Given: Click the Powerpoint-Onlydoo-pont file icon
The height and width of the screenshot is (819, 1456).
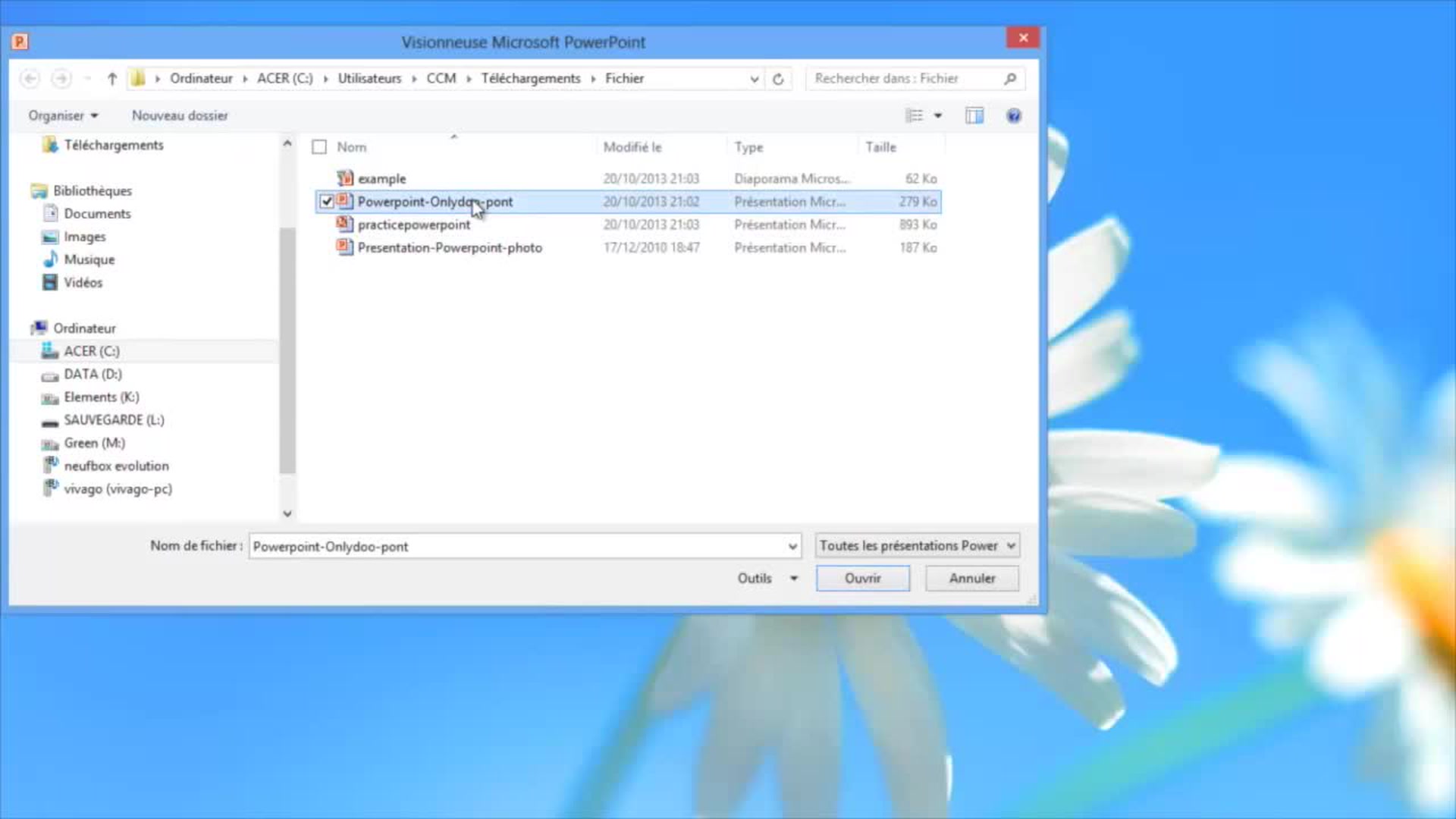Looking at the screenshot, I should click(345, 201).
